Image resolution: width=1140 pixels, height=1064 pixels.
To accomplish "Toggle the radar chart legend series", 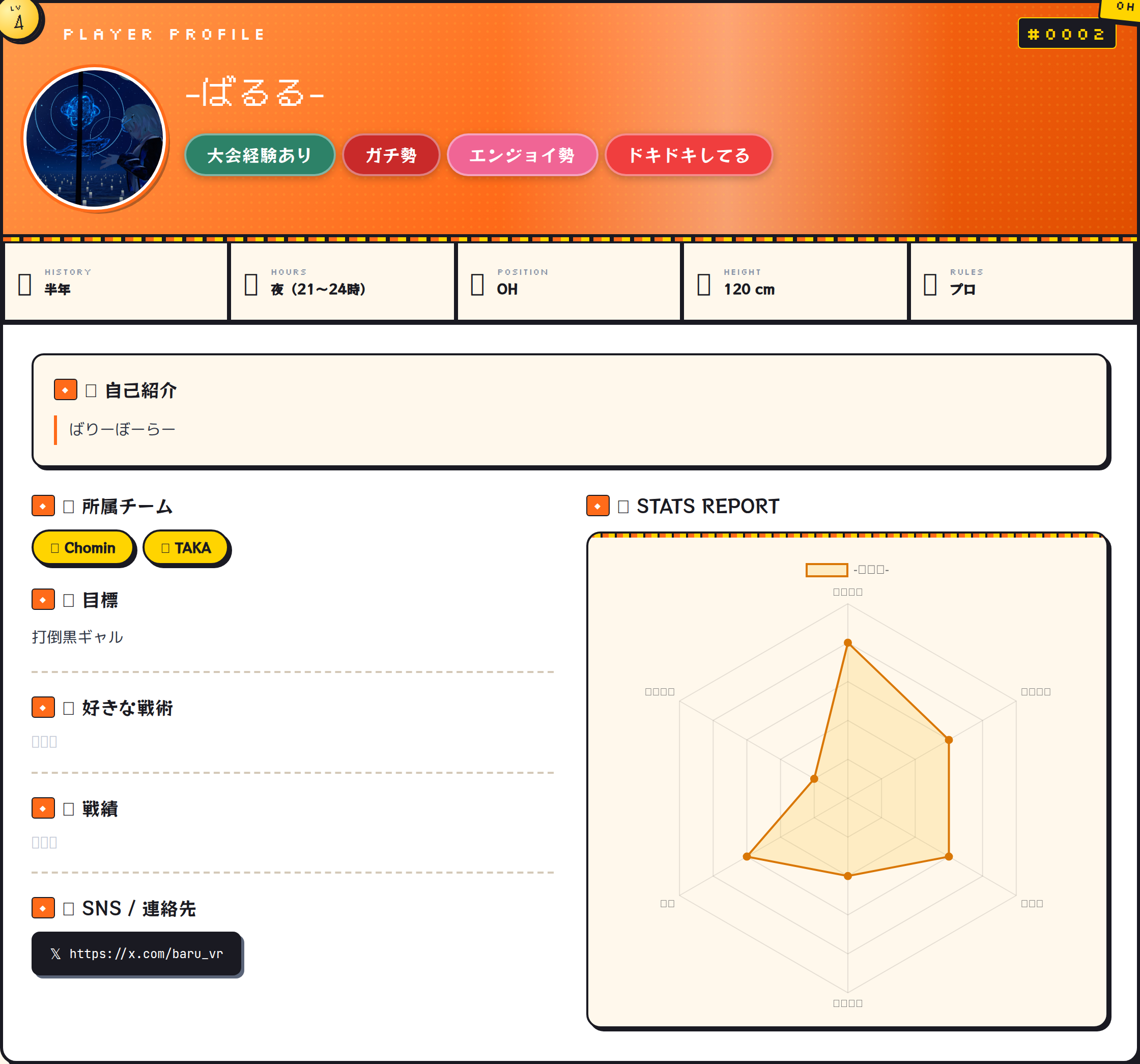I will (x=826, y=570).
